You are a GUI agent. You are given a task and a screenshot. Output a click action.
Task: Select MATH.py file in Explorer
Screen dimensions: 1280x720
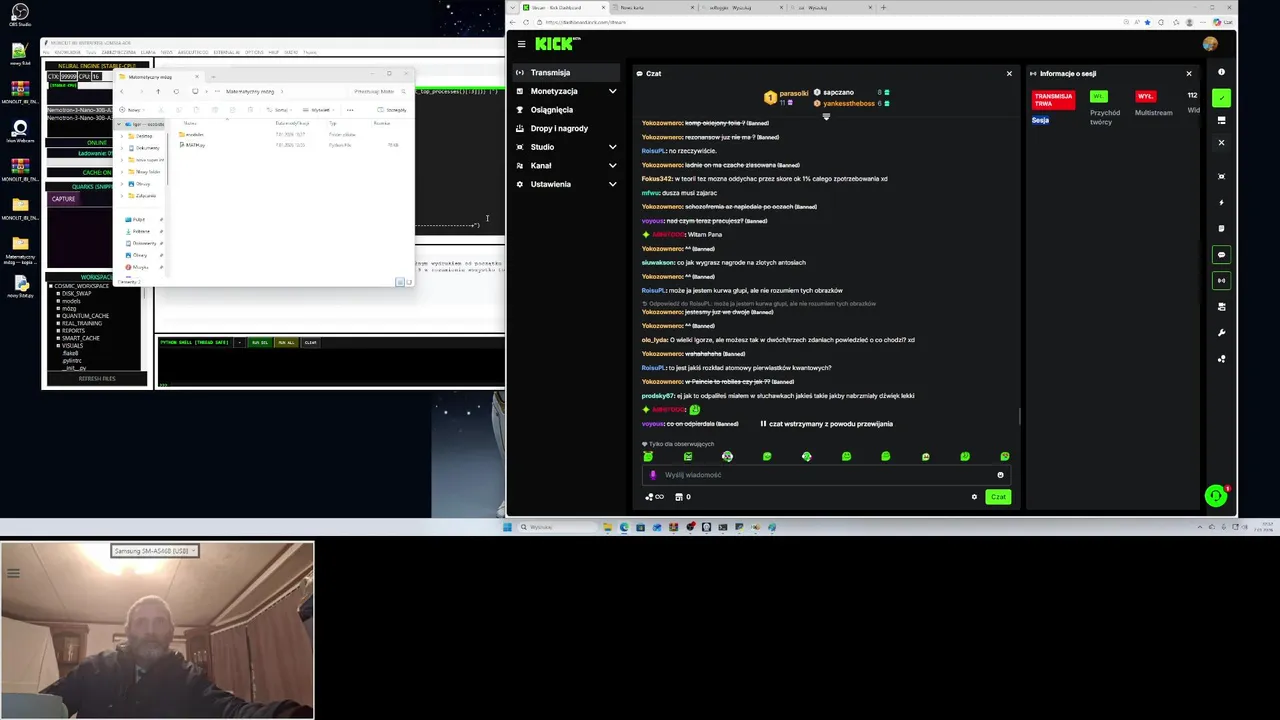[x=194, y=145]
